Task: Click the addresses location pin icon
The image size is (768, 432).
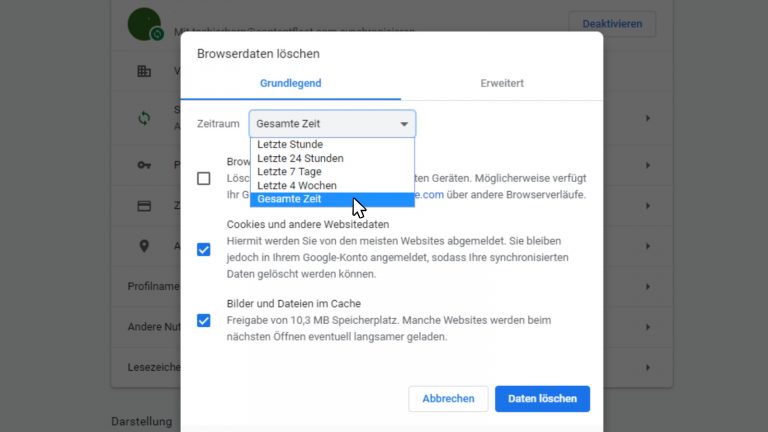Action: click(x=144, y=246)
